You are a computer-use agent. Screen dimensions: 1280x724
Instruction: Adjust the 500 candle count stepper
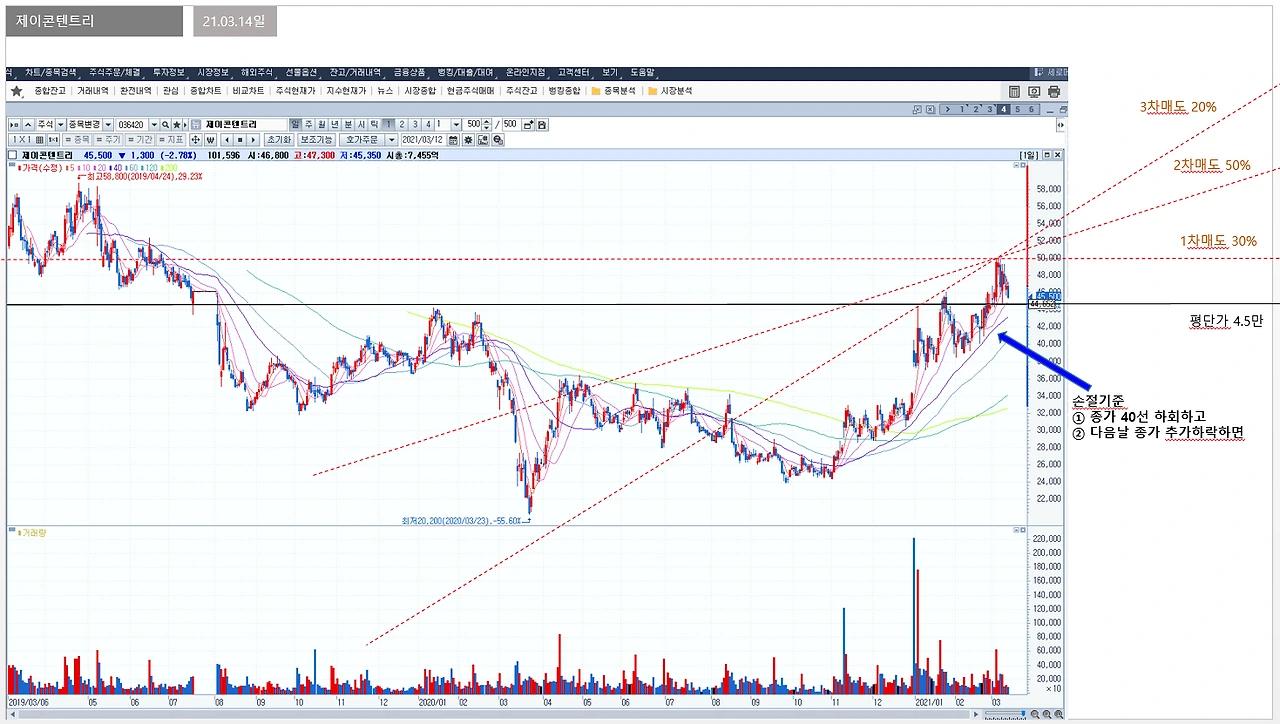point(487,125)
